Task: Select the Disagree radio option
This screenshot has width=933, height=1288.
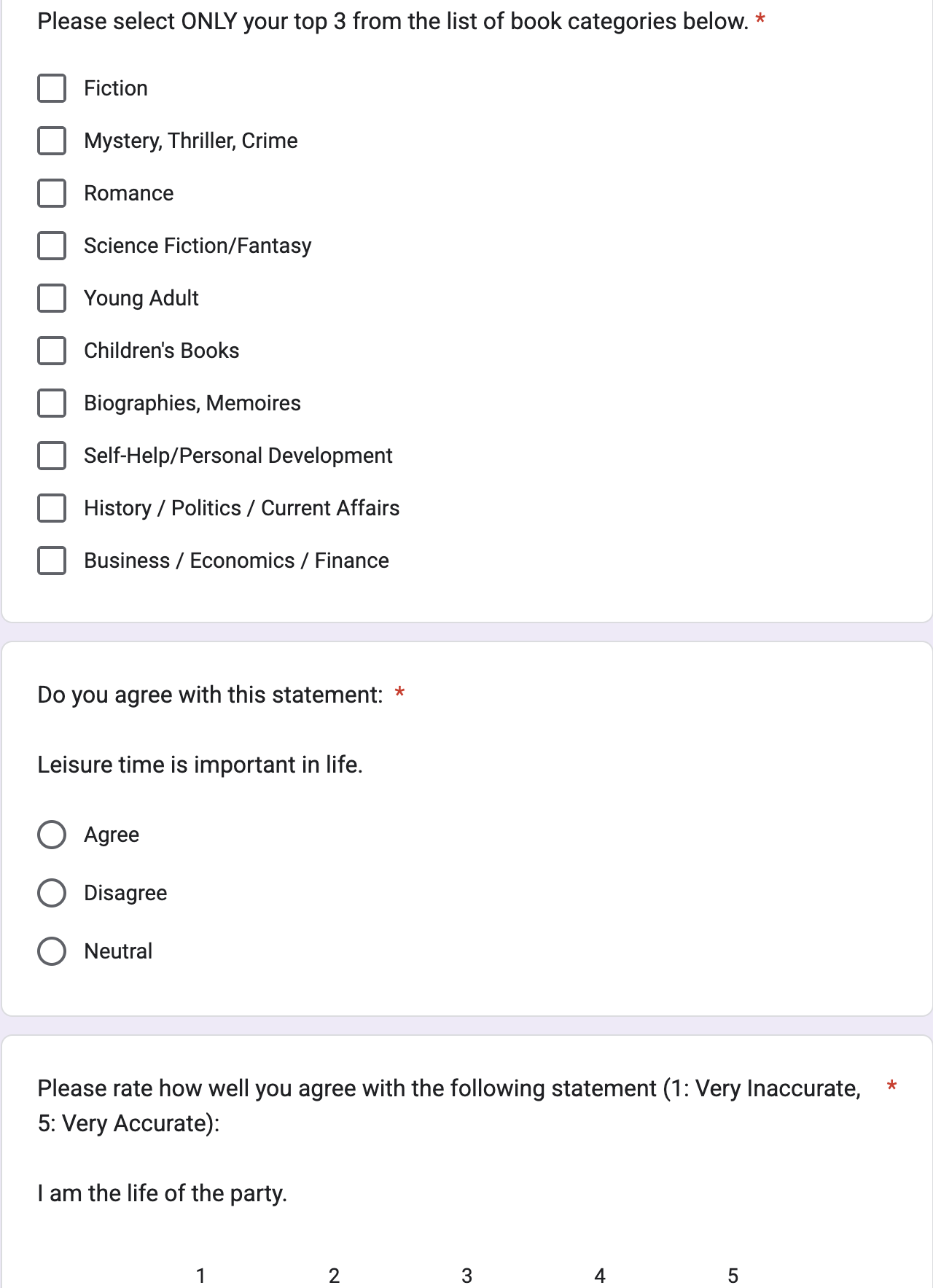Action: click(x=52, y=893)
